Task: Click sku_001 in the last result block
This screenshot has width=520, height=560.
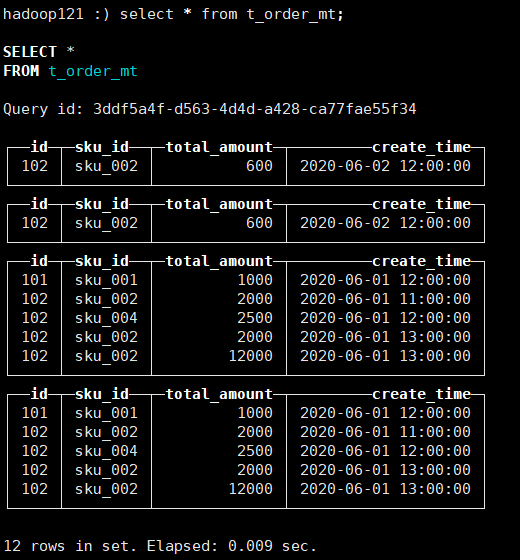Action: tap(106, 413)
